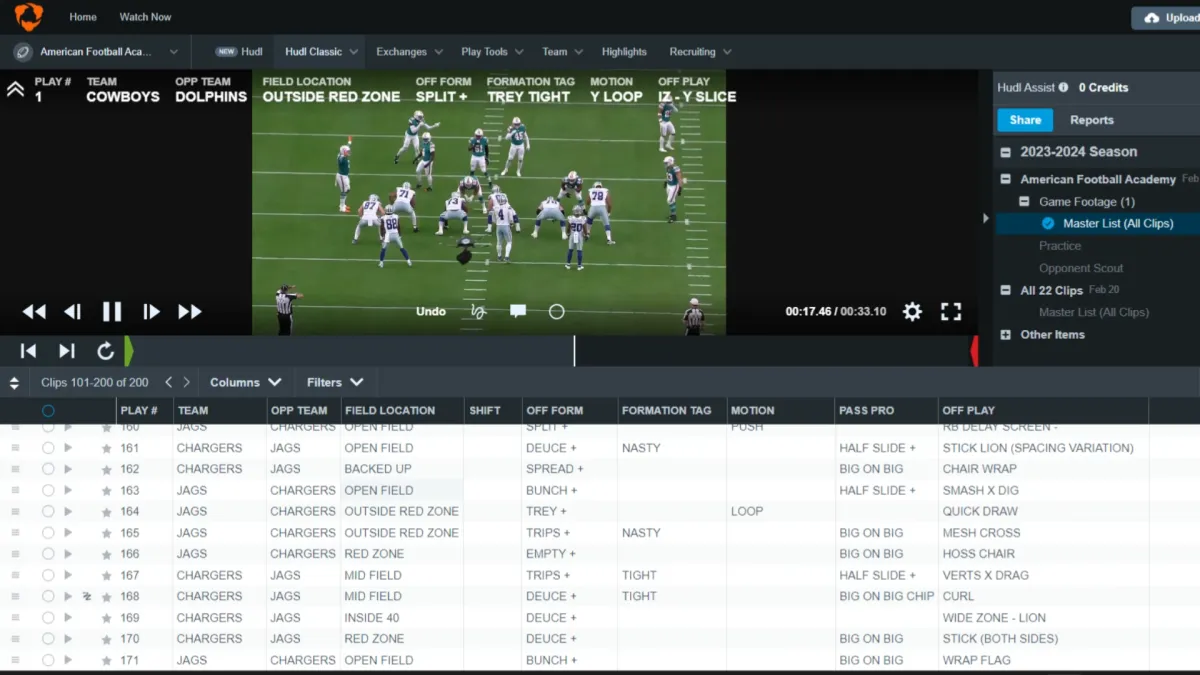Viewport: 1200px width, 675px height.
Task: Click the Hudl Assist info icon
Action: [x=1063, y=88]
